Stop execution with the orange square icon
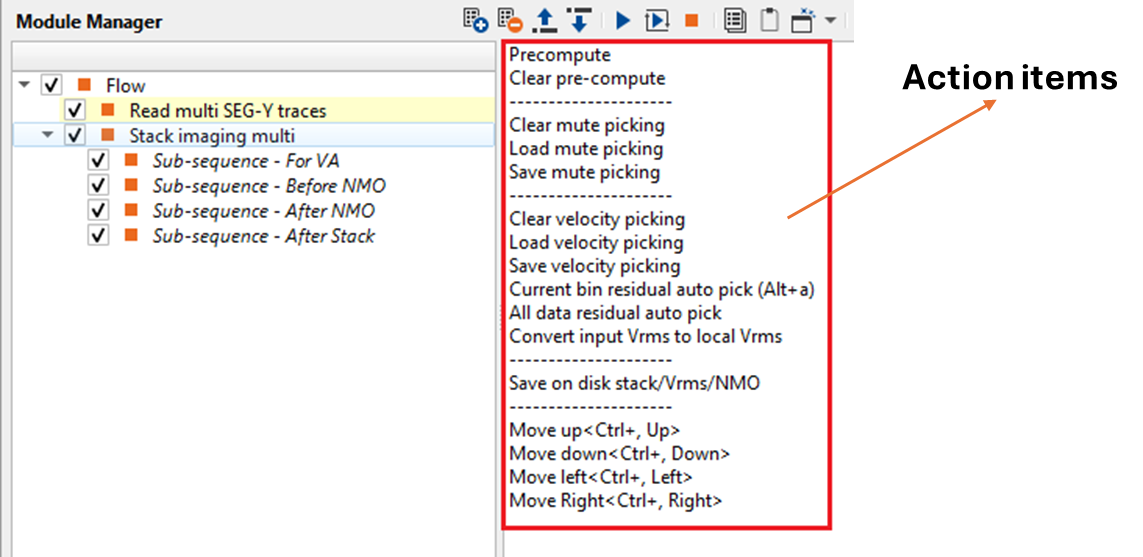 click(x=691, y=20)
